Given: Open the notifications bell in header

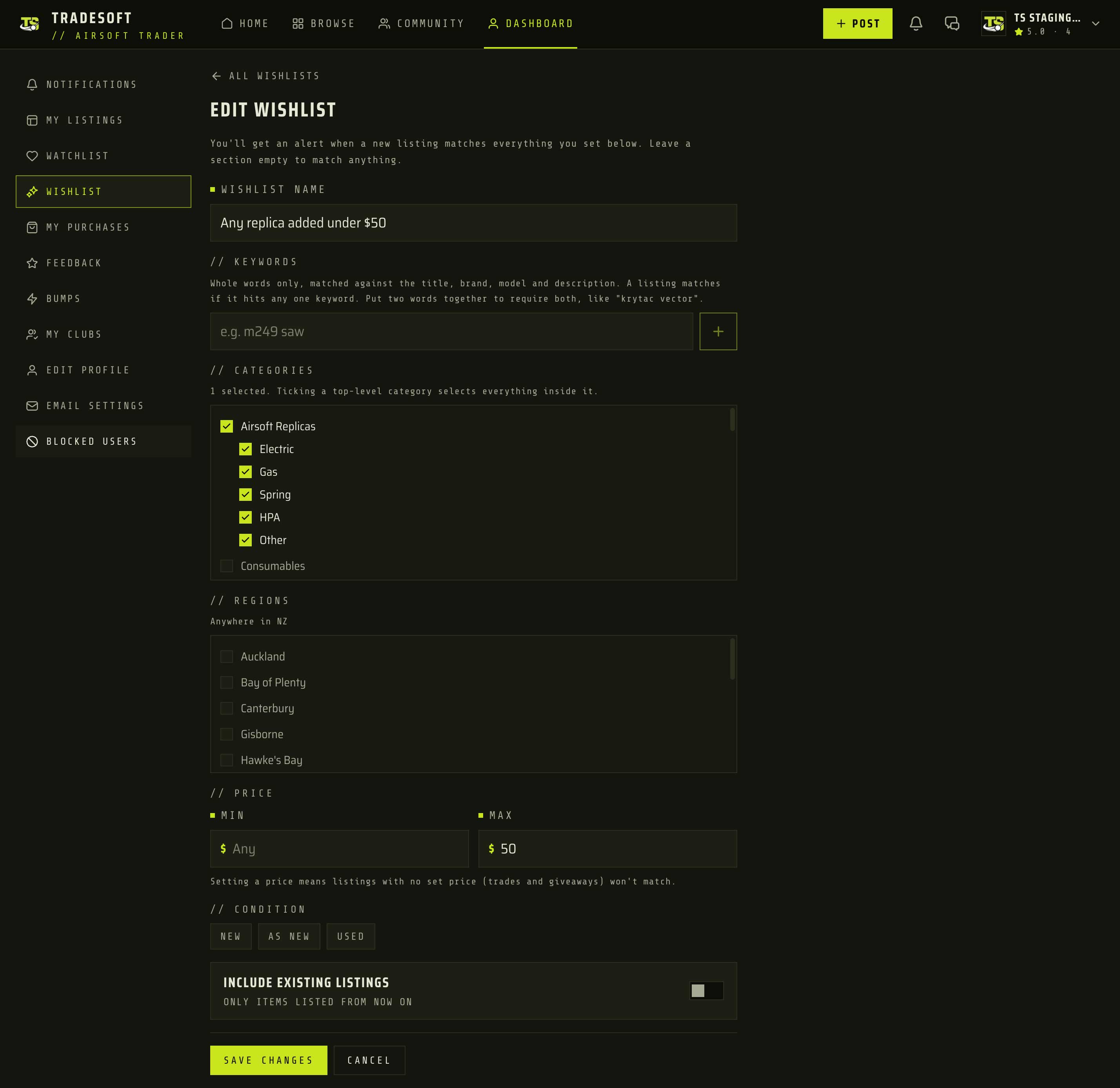Looking at the screenshot, I should click(915, 24).
